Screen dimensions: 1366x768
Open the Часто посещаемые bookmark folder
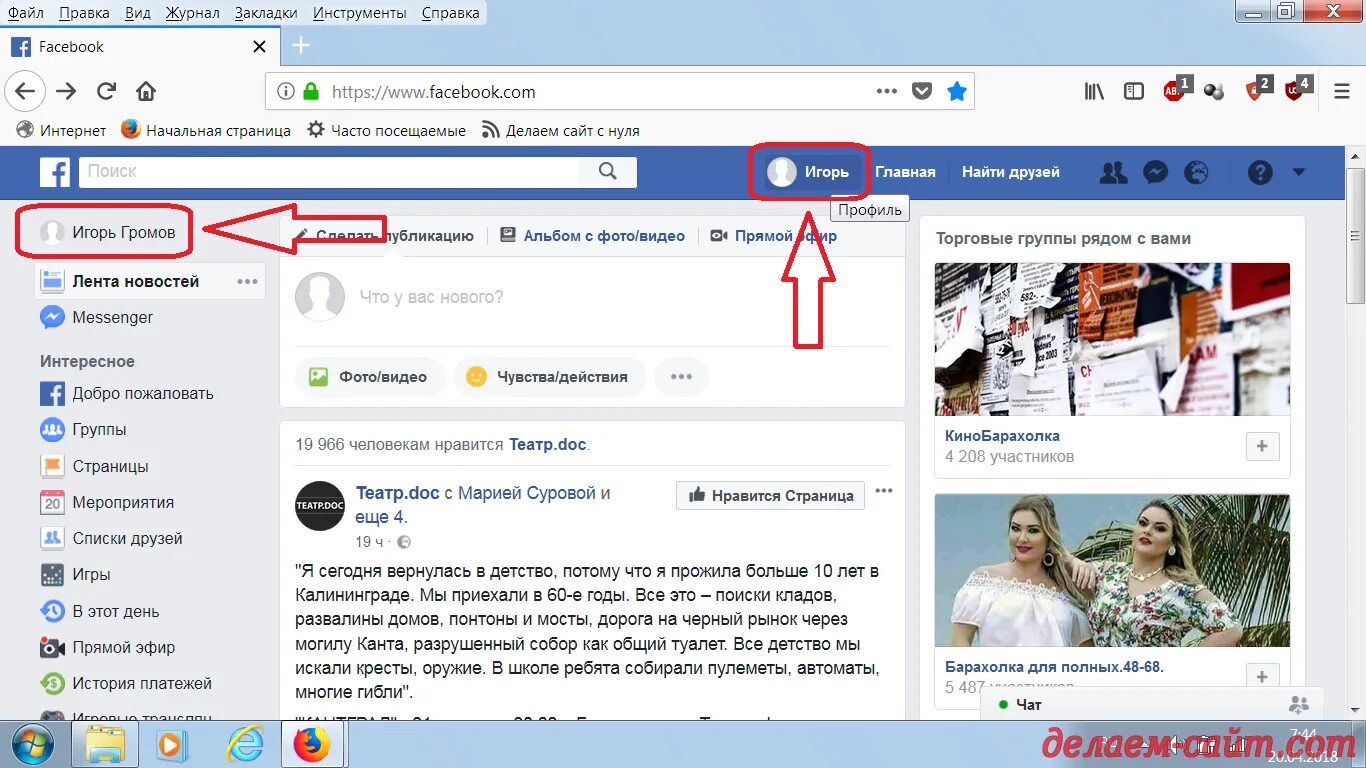point(386,130)
